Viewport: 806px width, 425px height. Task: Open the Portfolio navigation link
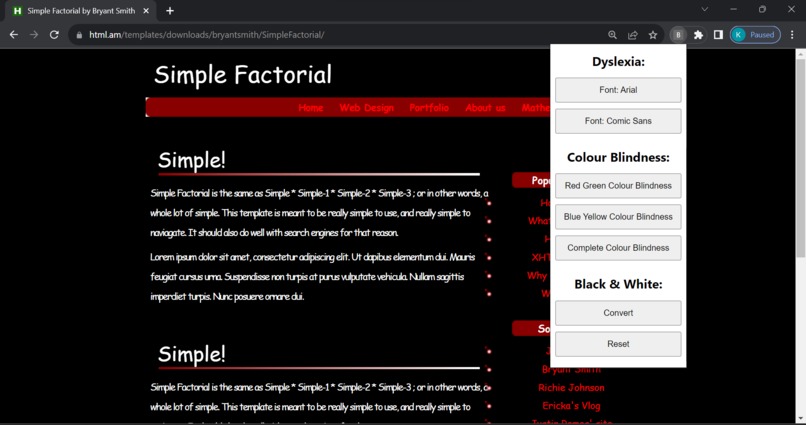429,108
